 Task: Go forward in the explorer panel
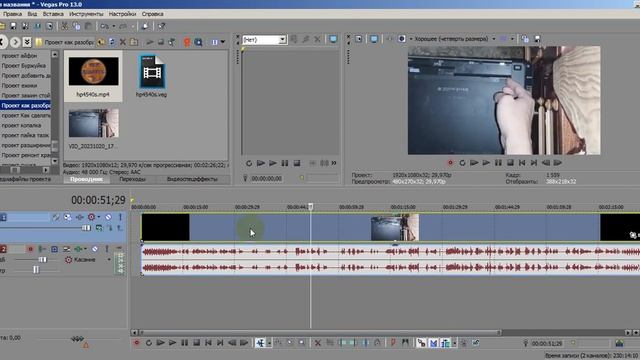point(15,42)
